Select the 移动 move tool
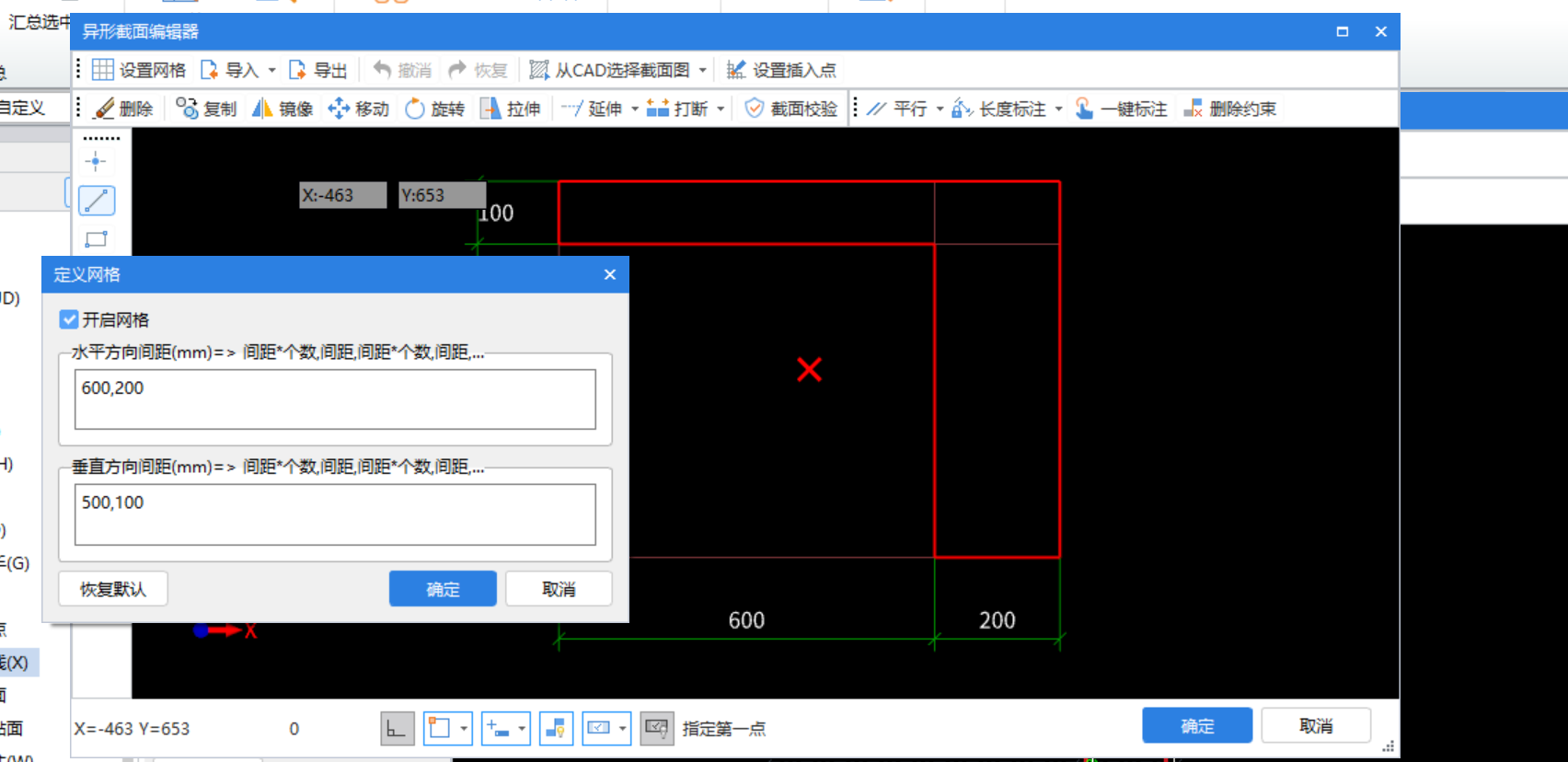The width and height of the screenshot is (1568, 762). coord(359,109)
